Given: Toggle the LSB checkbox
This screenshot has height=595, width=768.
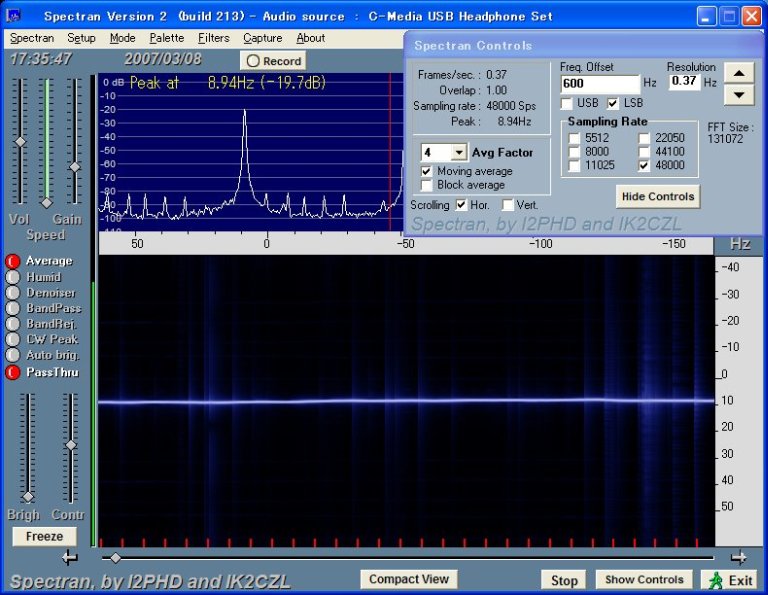Looking at the screenshot, I should click(x=613, y=103).
